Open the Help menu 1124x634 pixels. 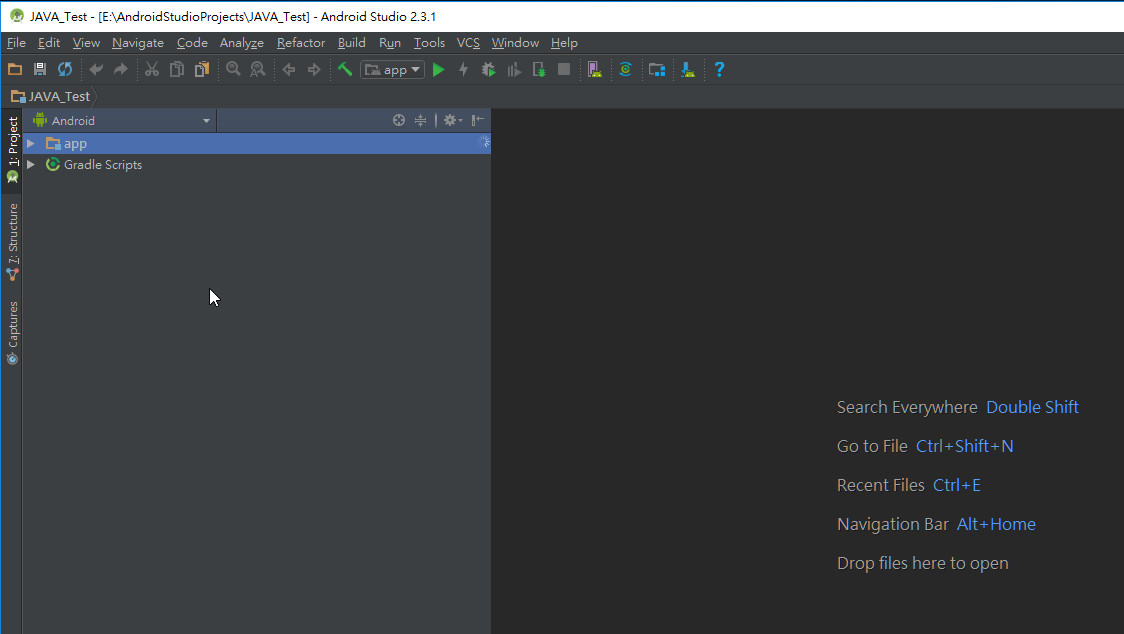pyautogui.click(x=564, y=43)
